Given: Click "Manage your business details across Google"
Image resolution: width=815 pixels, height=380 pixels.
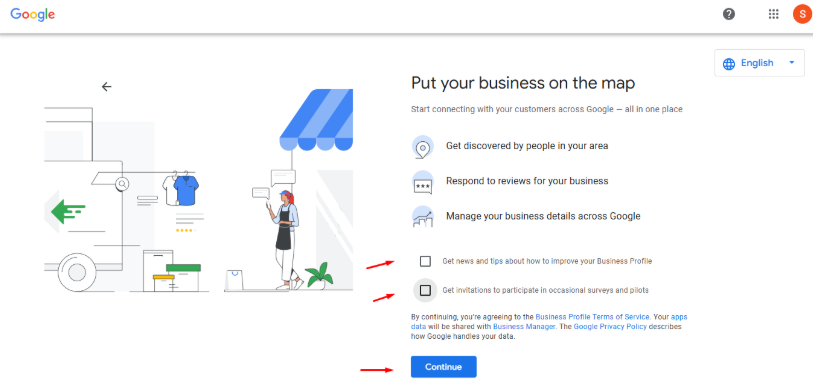Looking at the screenshot, I should pos(543,216).
